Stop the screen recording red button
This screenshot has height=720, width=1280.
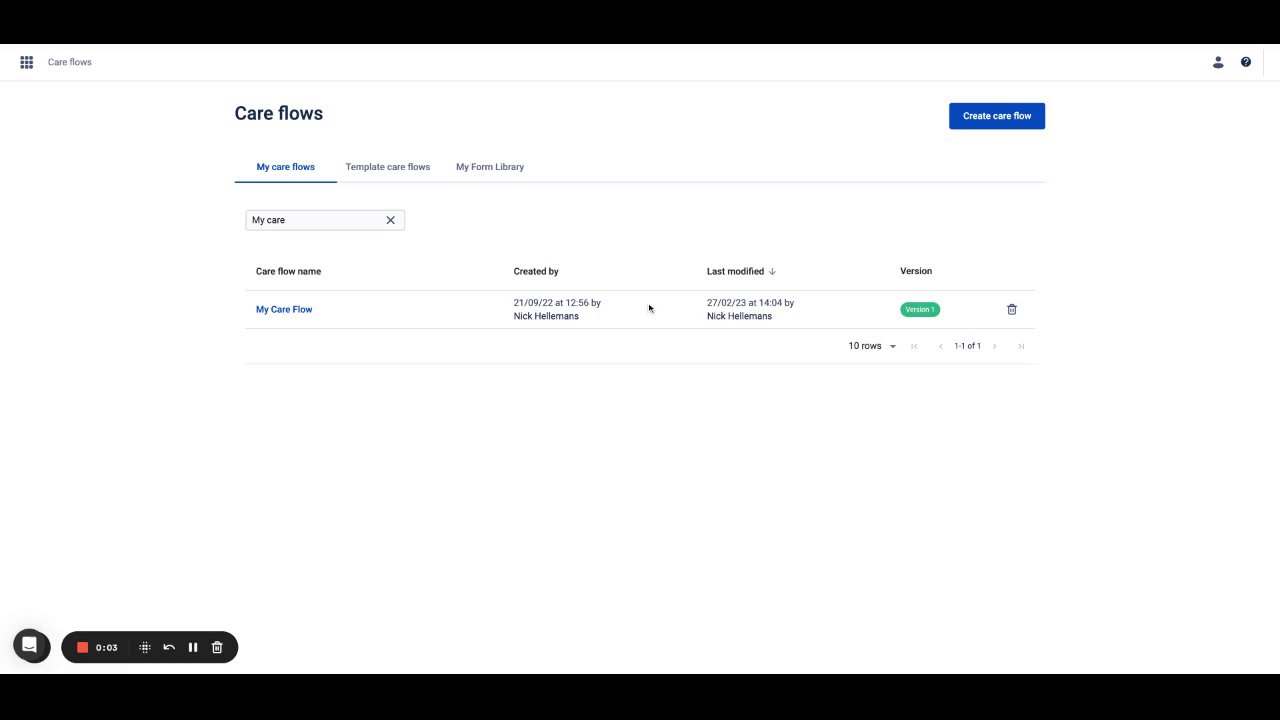[x=83, y=648]
